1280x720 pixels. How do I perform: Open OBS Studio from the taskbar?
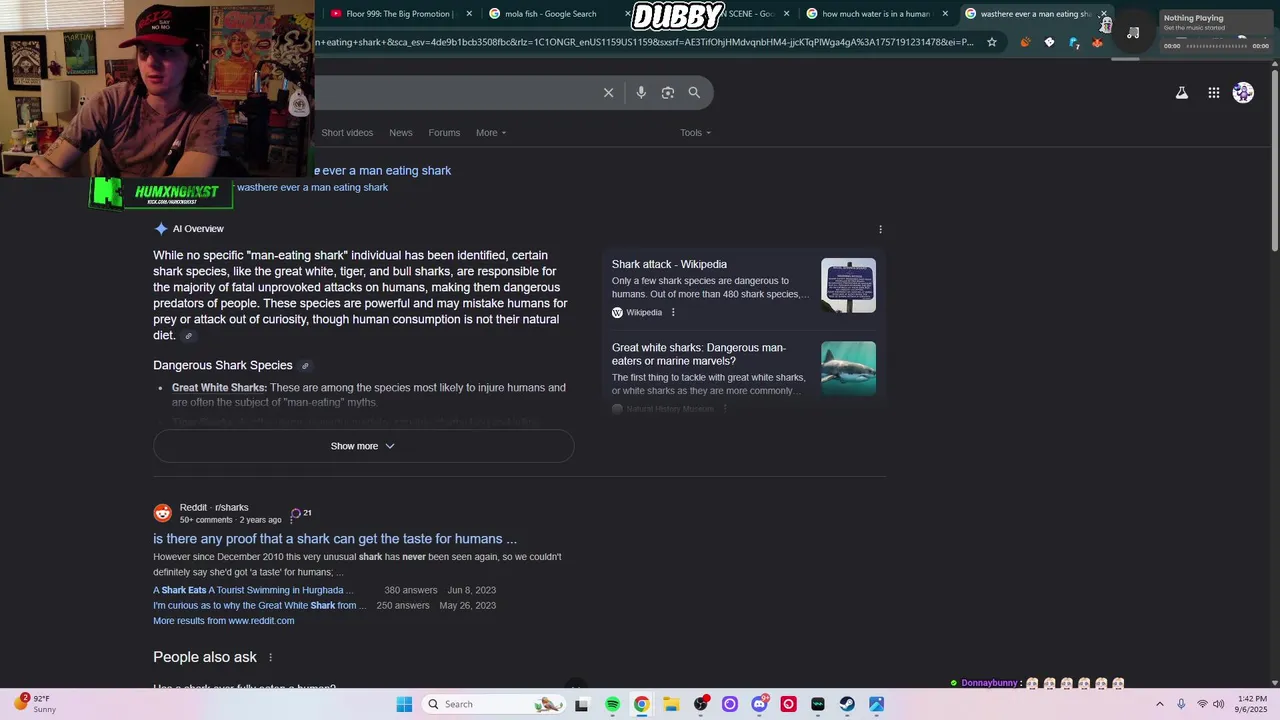(x=701, y=704)
